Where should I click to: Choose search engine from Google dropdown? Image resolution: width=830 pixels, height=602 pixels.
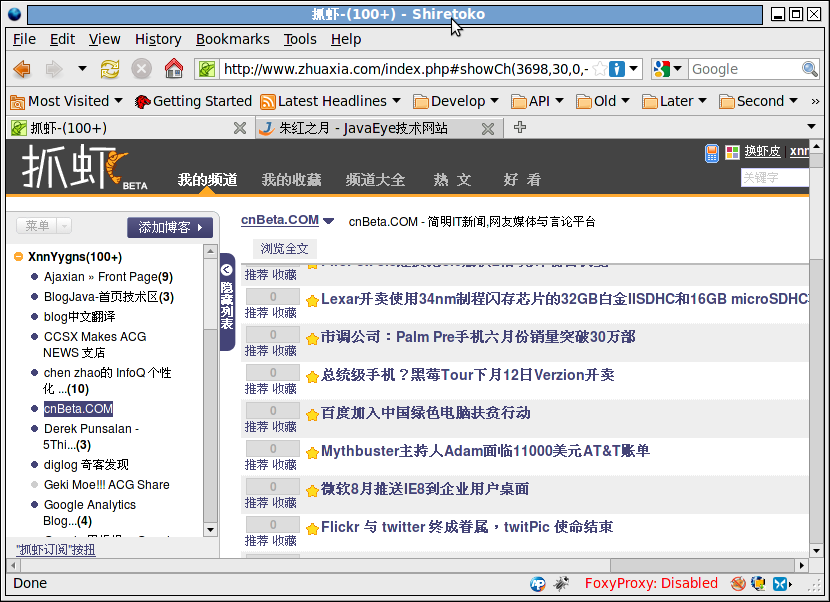coord(669,69)
